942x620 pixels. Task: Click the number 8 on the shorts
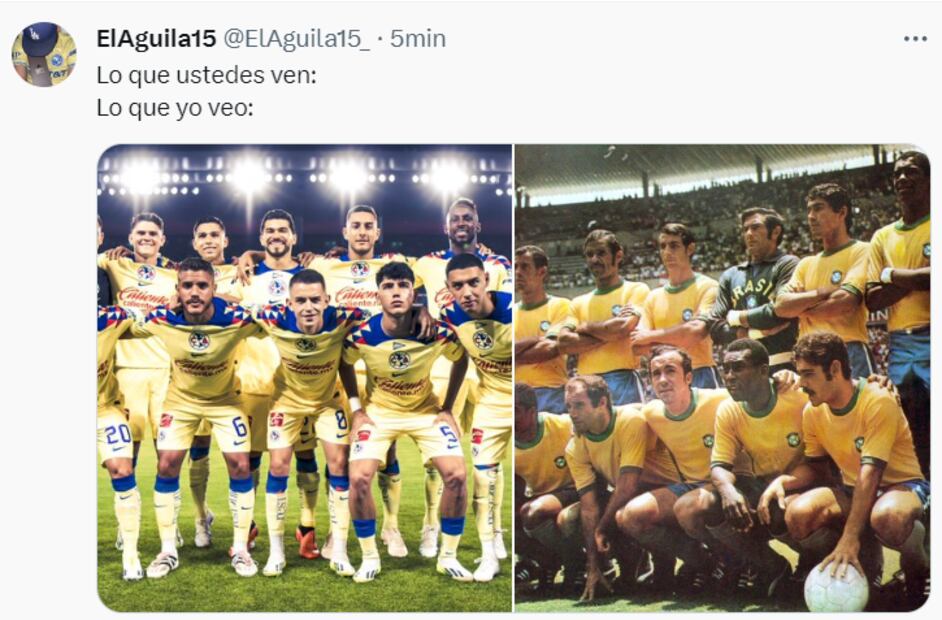pyautogui.click(x=341, y=418)
